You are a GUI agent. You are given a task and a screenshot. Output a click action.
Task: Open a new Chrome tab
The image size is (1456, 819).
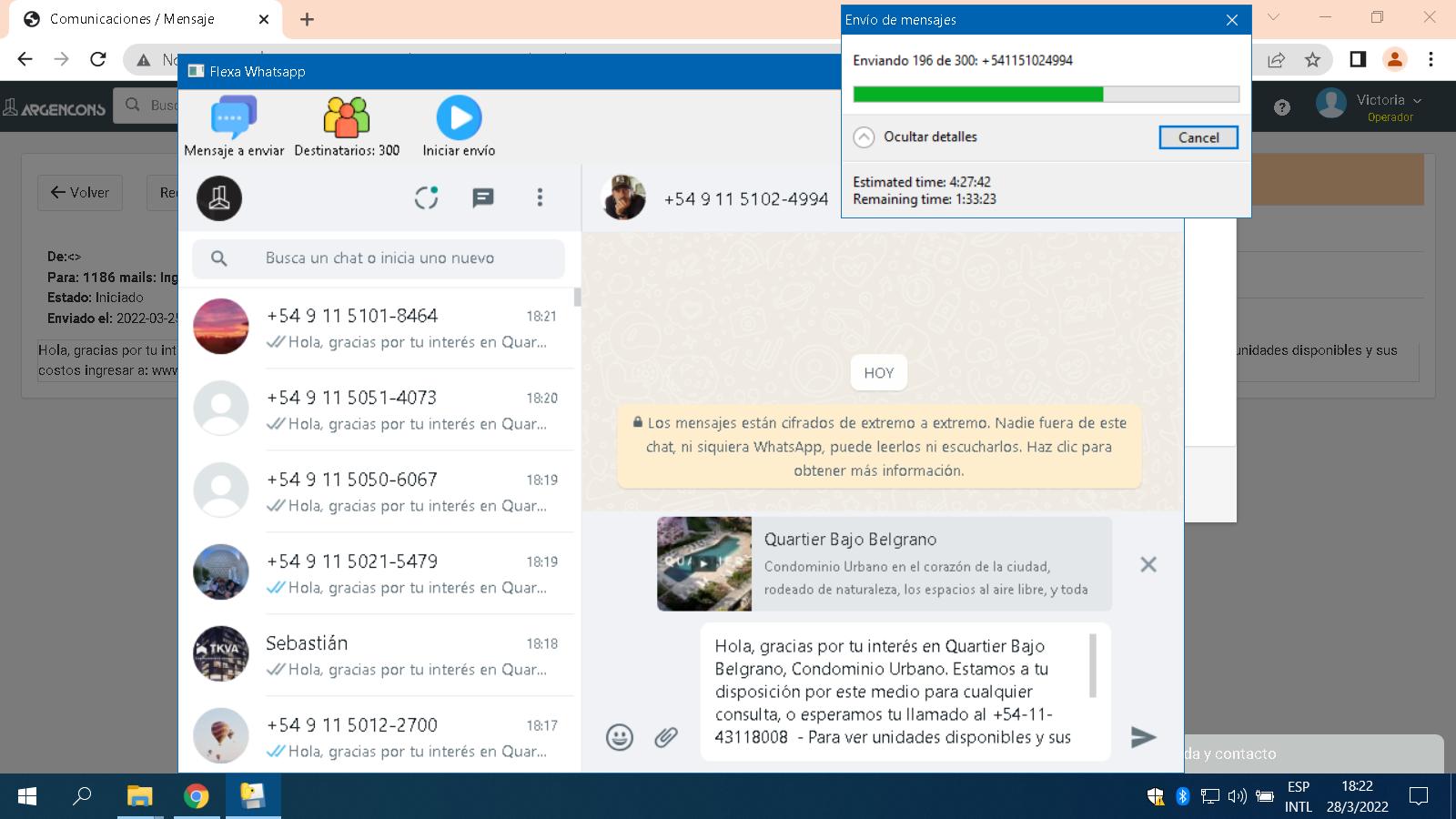pos(307,19)
